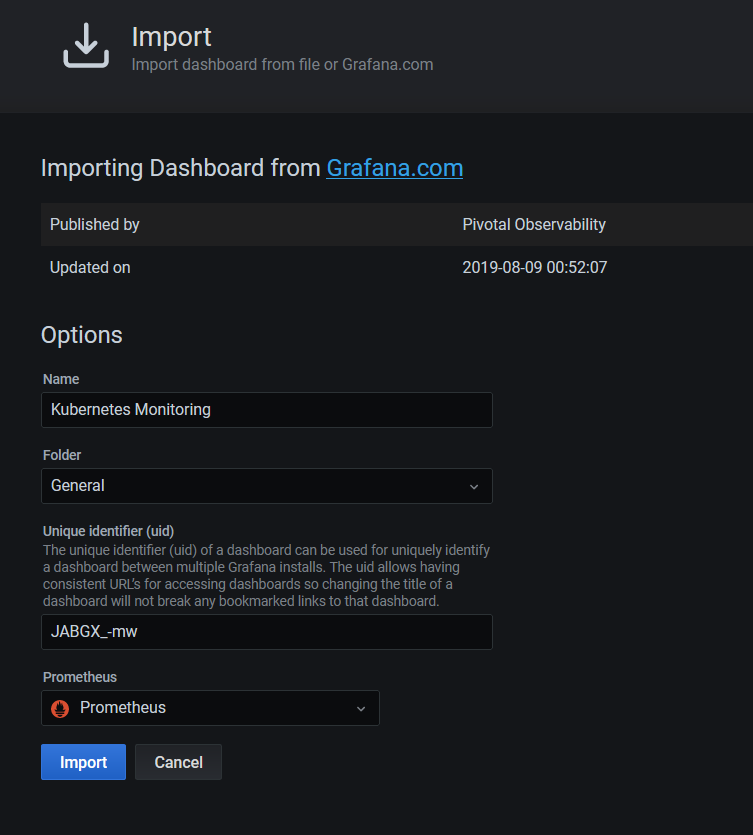Click the Name field showing Kubernetes Monitoring
The width and height of the screenshot is (753, 835).
[266, 409]
